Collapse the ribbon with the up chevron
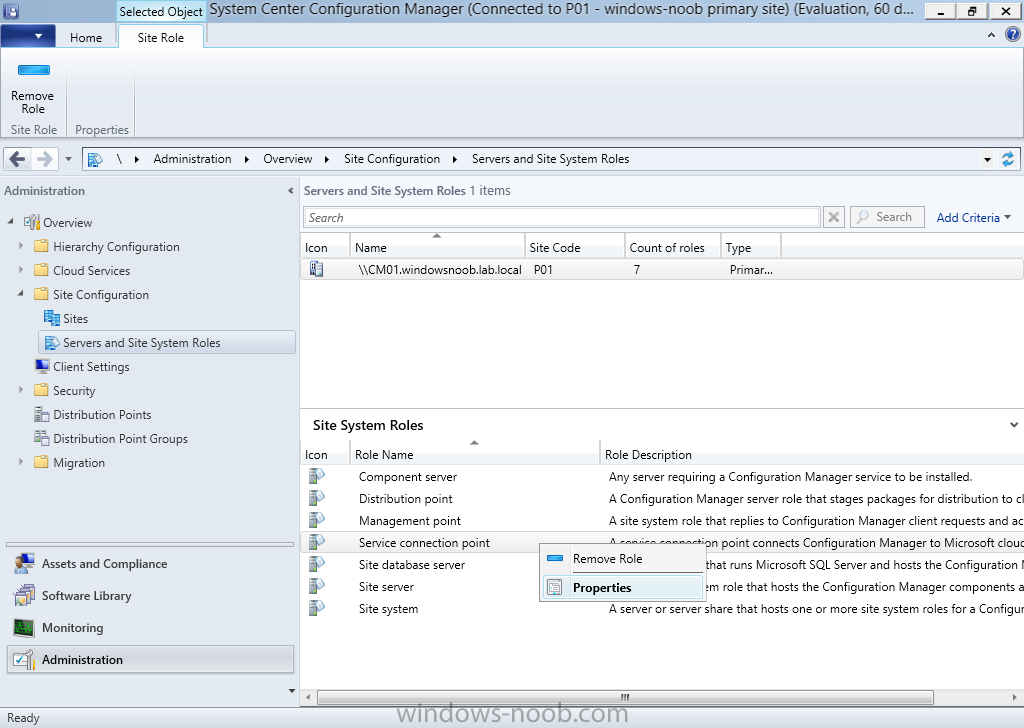 click(x=991, y=35)
